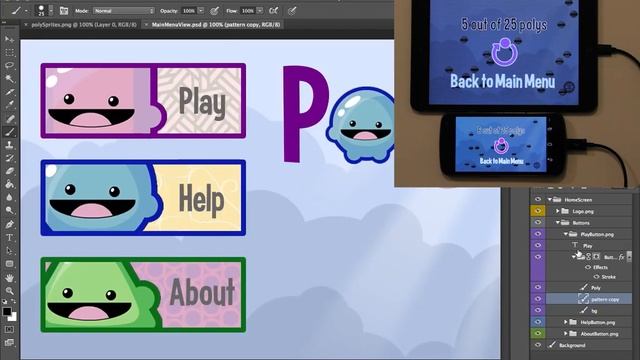Hide the pattern copy layer
Screen dimensions: 640x360
(538, 299)
